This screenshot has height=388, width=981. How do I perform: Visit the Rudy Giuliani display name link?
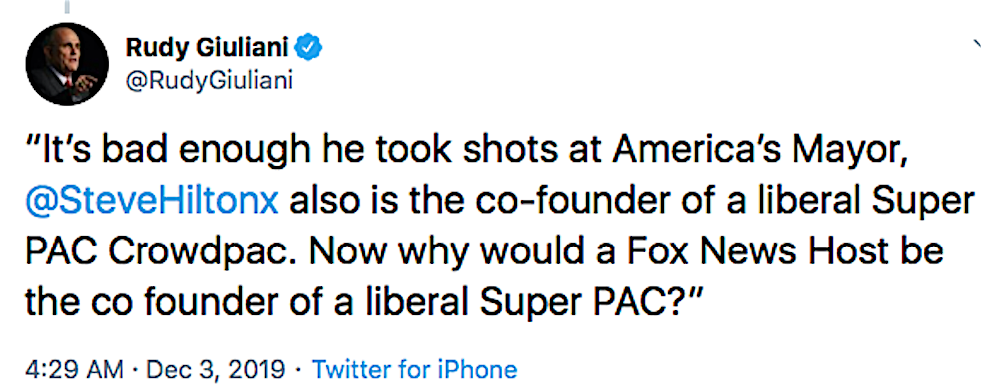(206, 48)
